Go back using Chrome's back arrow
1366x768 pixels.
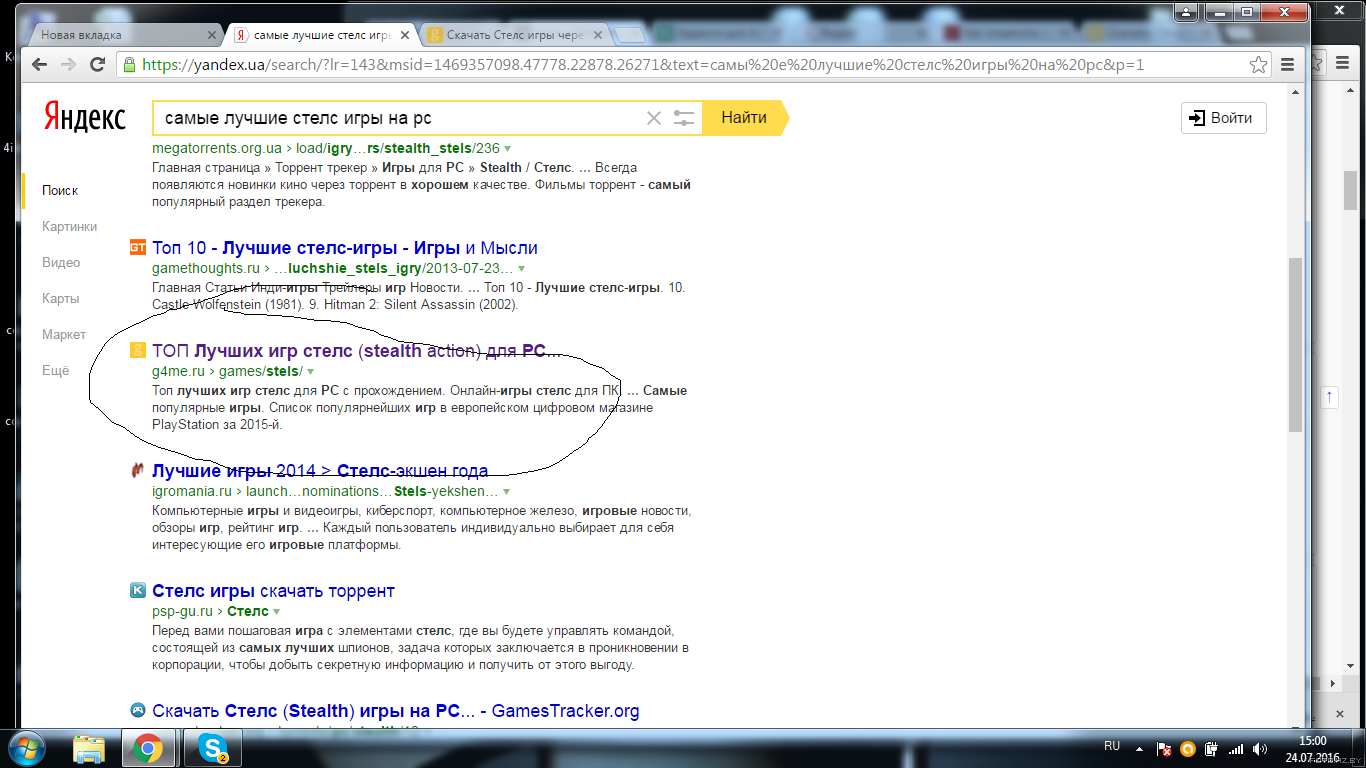pyautogui.click(x=39, y=65)
